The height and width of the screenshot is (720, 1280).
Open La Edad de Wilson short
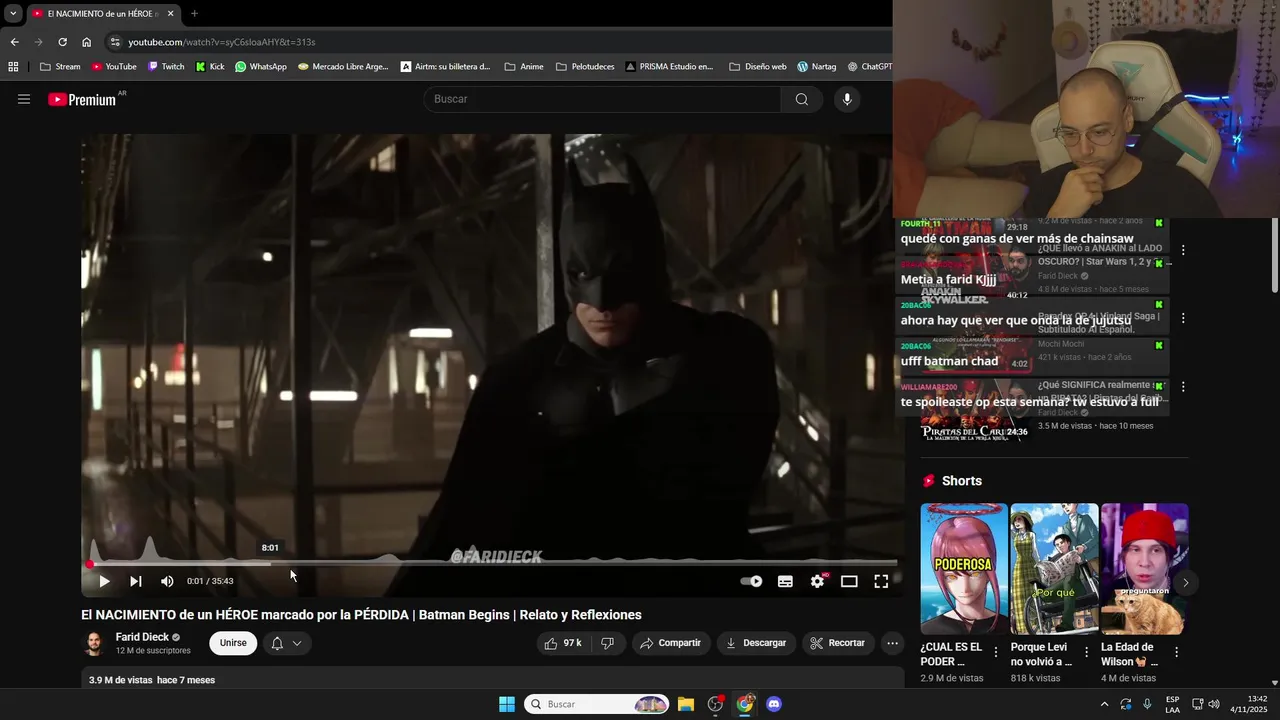(1145, 569)
